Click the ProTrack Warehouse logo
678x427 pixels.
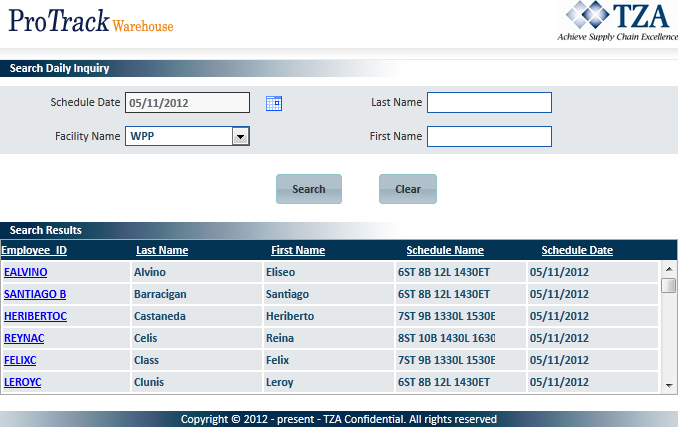pos(91,21)
